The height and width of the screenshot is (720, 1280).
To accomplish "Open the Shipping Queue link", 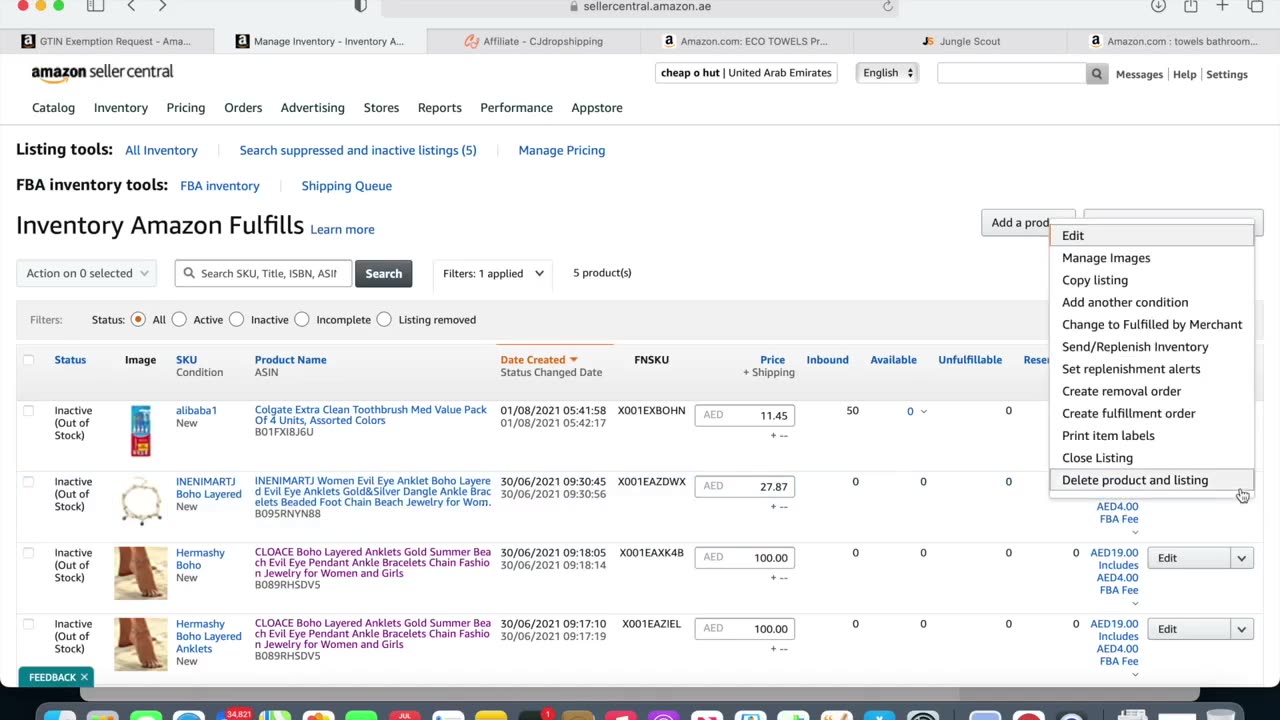I will 346,186.
